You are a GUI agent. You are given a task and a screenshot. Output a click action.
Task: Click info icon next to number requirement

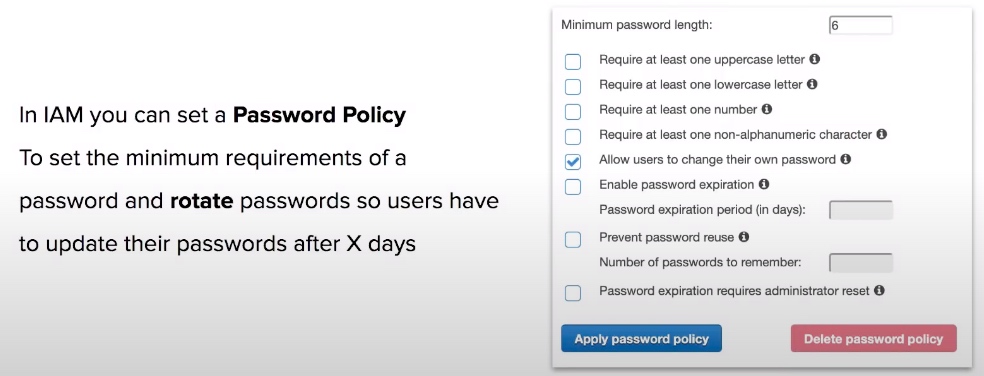[767, 109]
